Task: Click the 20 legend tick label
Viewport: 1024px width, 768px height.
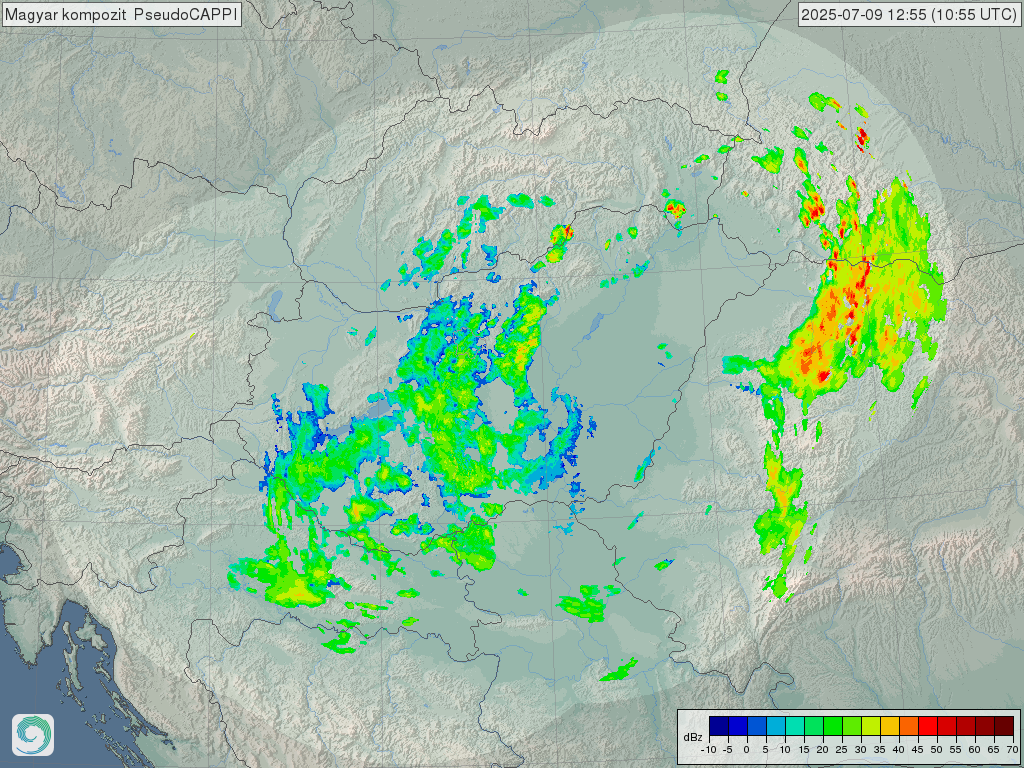Action: pyautogui.click(x=823, y=750)
